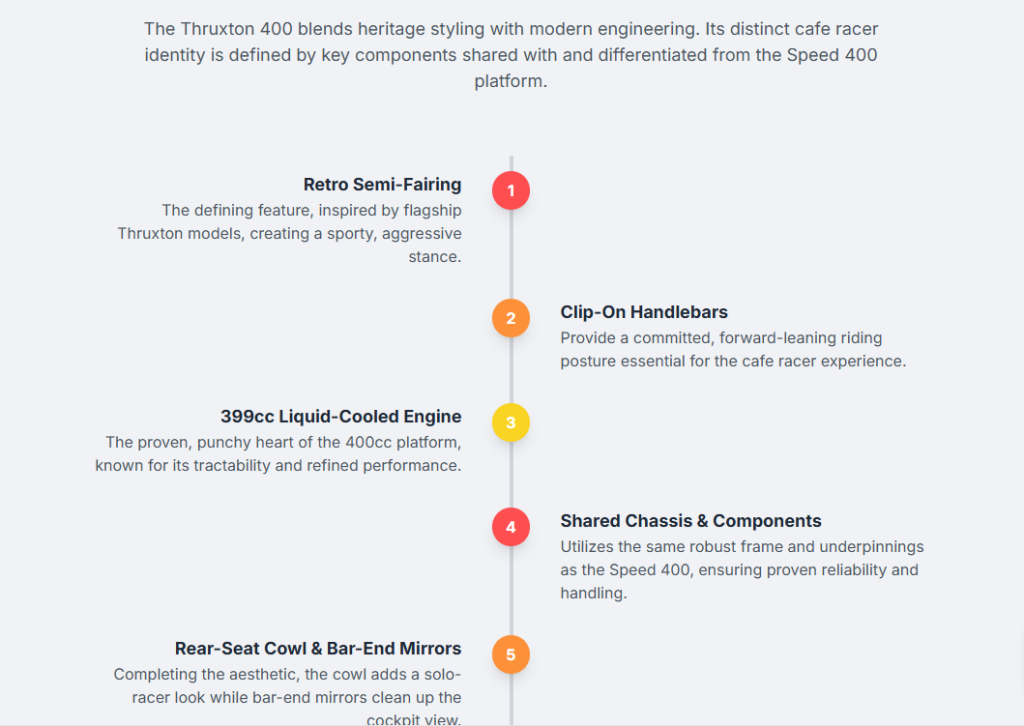Click the chassis description starting "Utilizes the same"
The height and width of the screenshot is (726, 1024).
click(x=741, y=570)
